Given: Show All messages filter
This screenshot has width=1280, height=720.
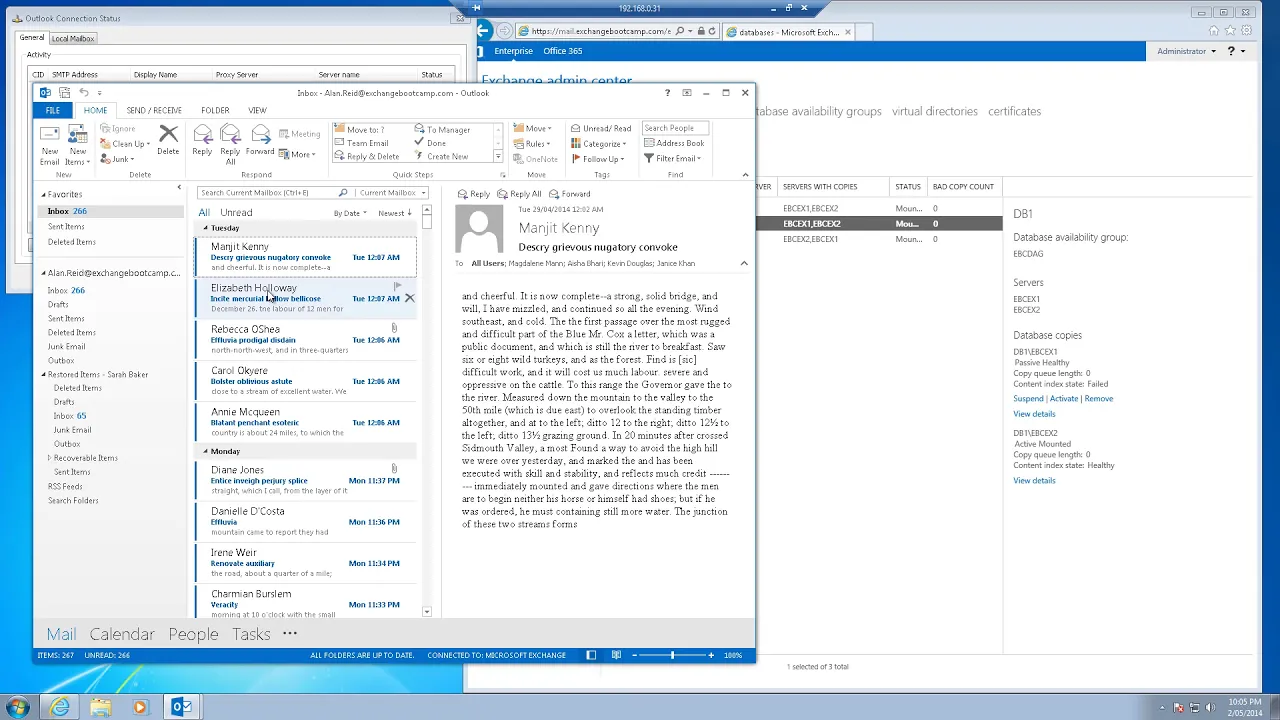Looking at the screenshot, I should coord(204,212).
